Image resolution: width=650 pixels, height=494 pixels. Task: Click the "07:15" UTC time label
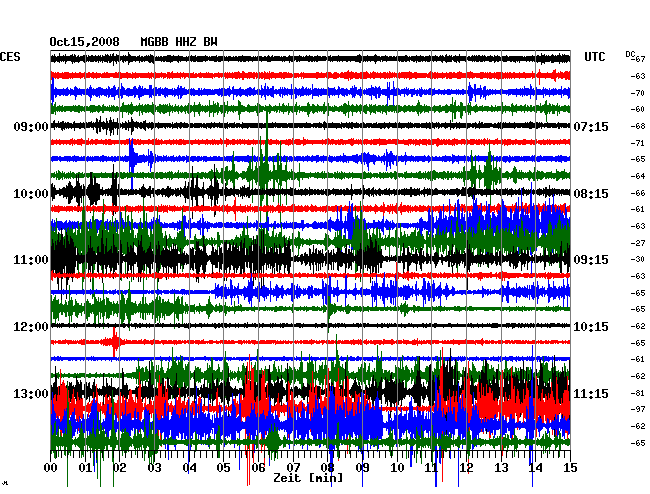click(x=591, y=126)
